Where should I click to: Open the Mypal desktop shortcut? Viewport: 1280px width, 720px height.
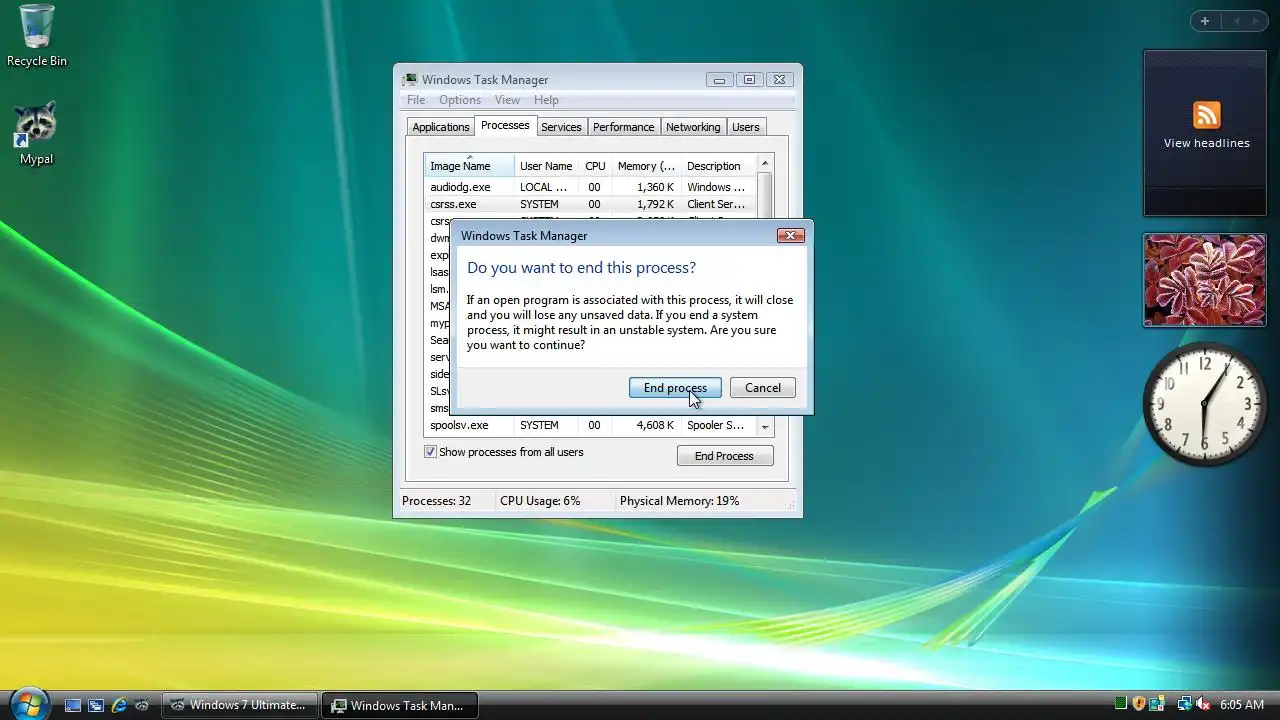37,133
